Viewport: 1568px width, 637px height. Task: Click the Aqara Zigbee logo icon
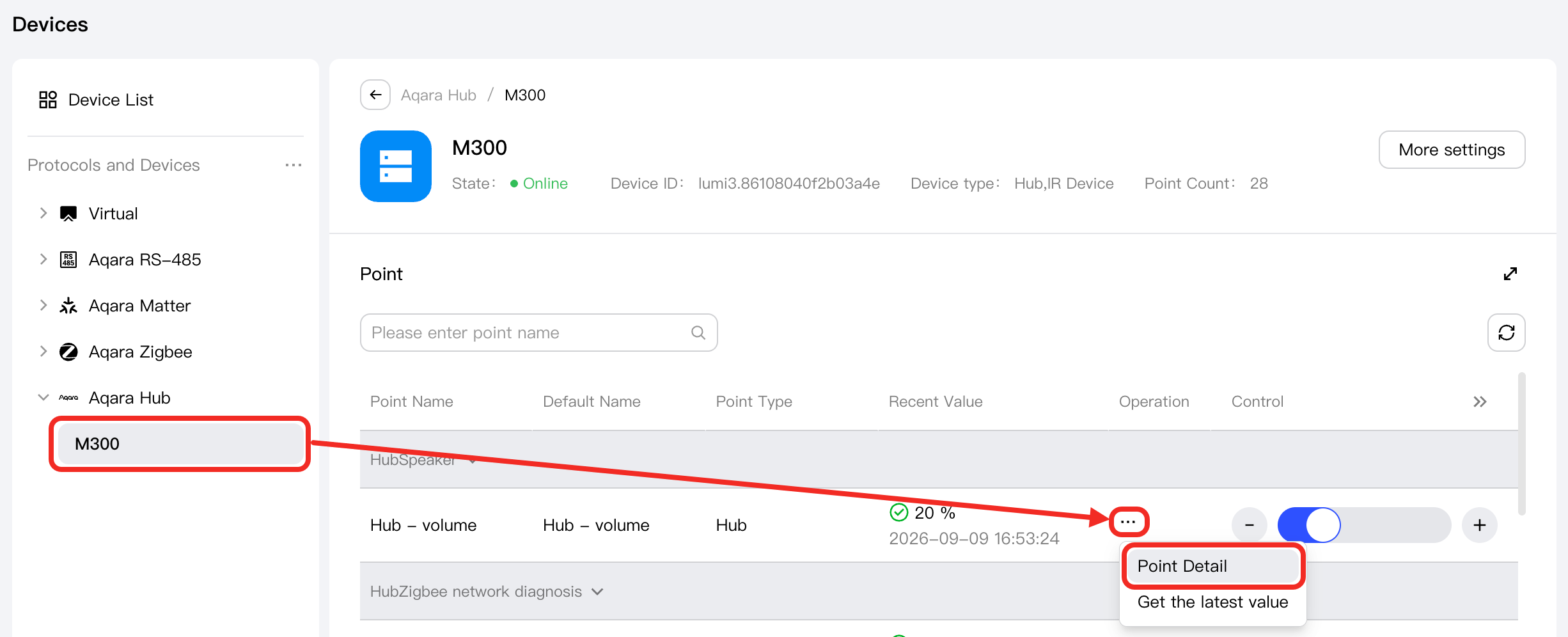[x=68, y=352]
